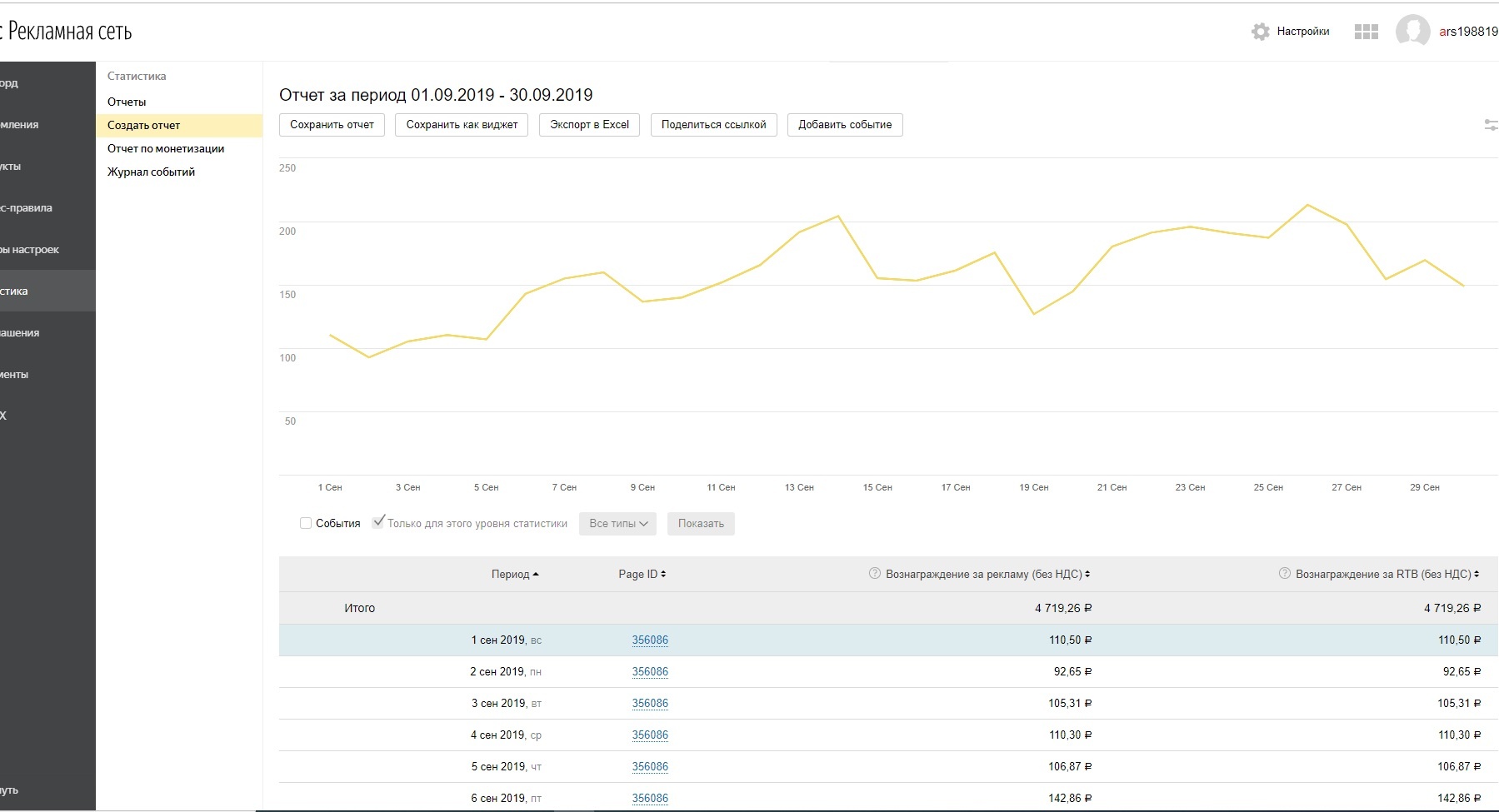Click the user avatar icon
The image size is (1499, 812).
(x=1412, y=32)
